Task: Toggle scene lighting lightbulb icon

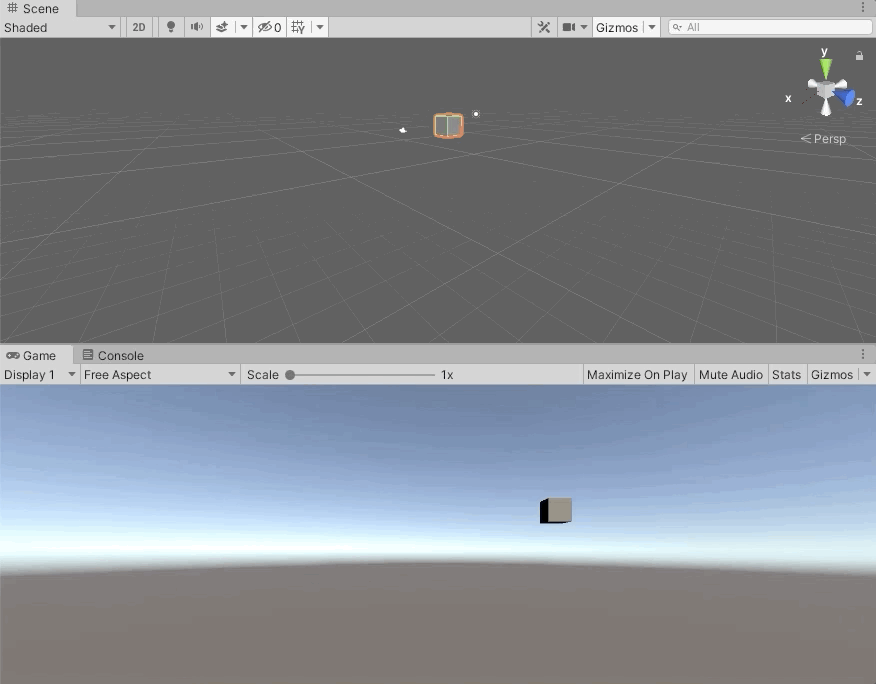Action: (x=171, y=27)
